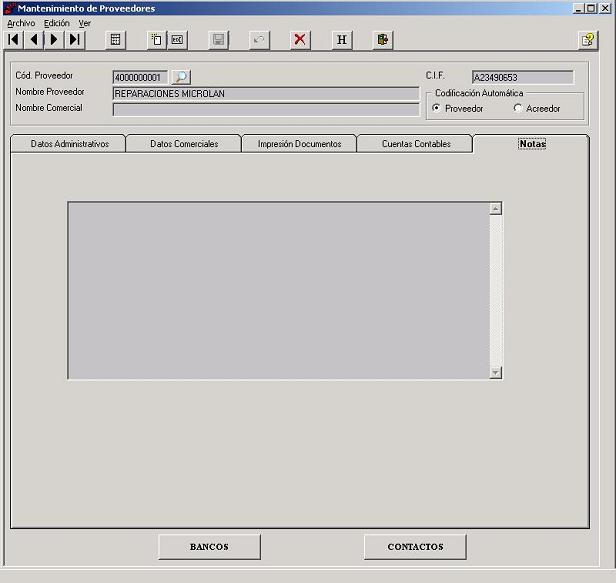The height and width of the screenshot is (583, 616).
Task: Click the rename field toolbar icon
Action: 178,40
